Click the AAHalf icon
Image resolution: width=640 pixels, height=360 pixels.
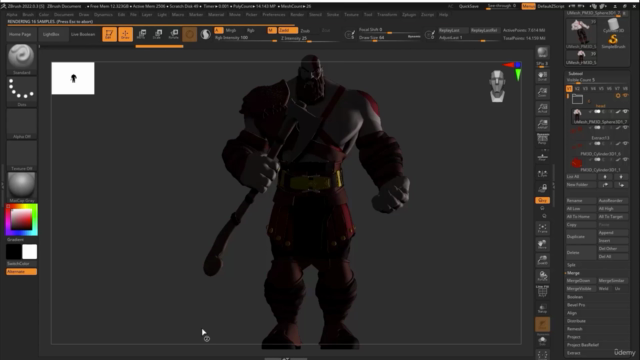(x=542, y=124)
